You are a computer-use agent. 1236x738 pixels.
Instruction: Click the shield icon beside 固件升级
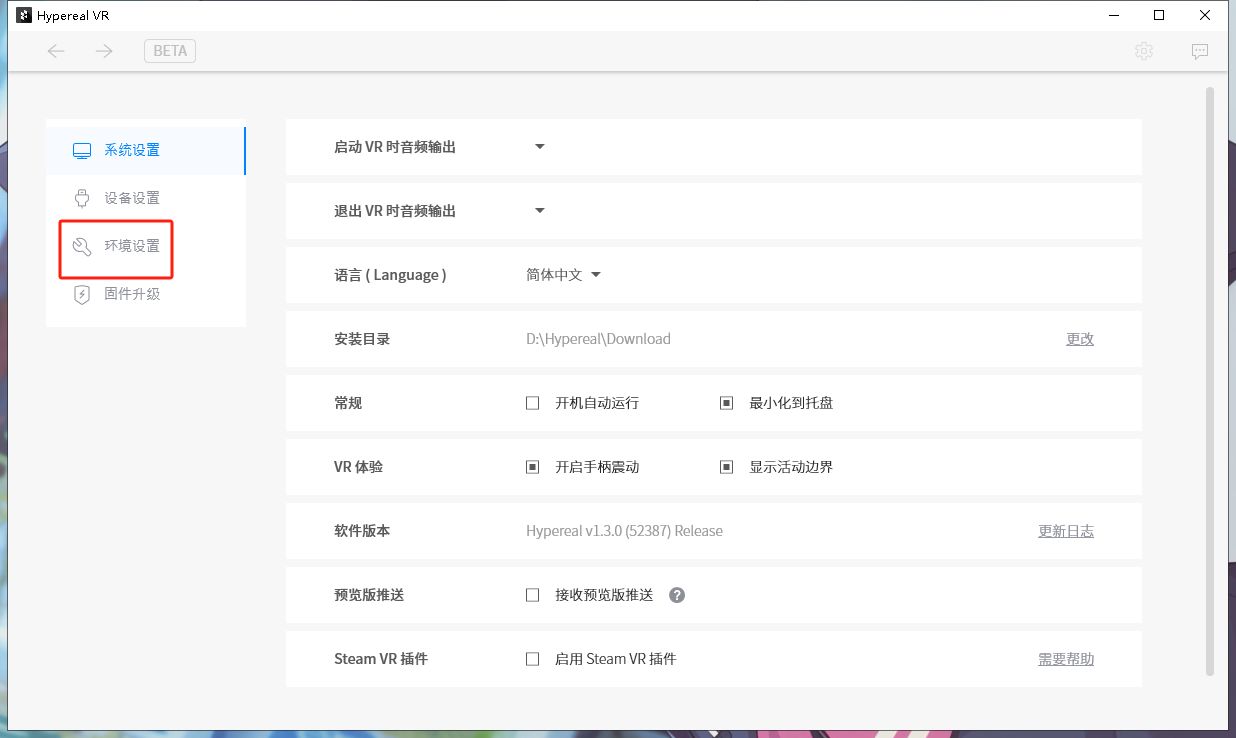pyautogui.click(x=82, y=294)
